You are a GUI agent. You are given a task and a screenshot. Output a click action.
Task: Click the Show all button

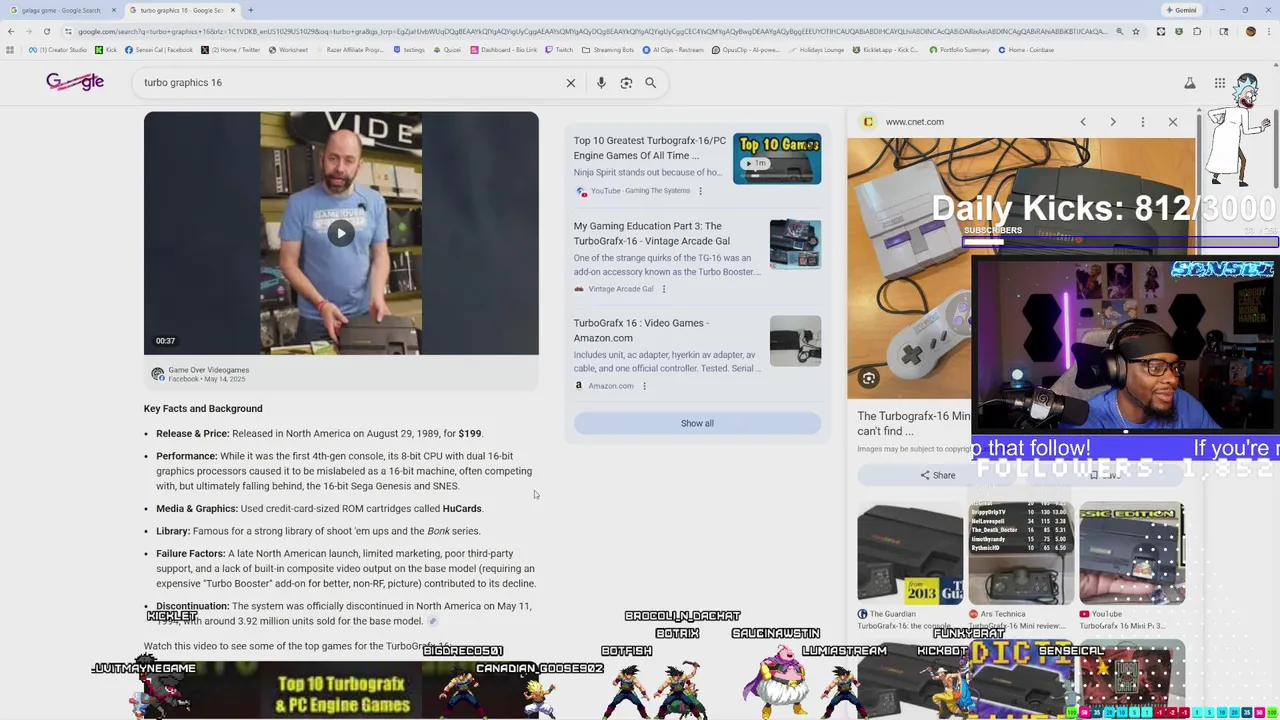(697, 423)
